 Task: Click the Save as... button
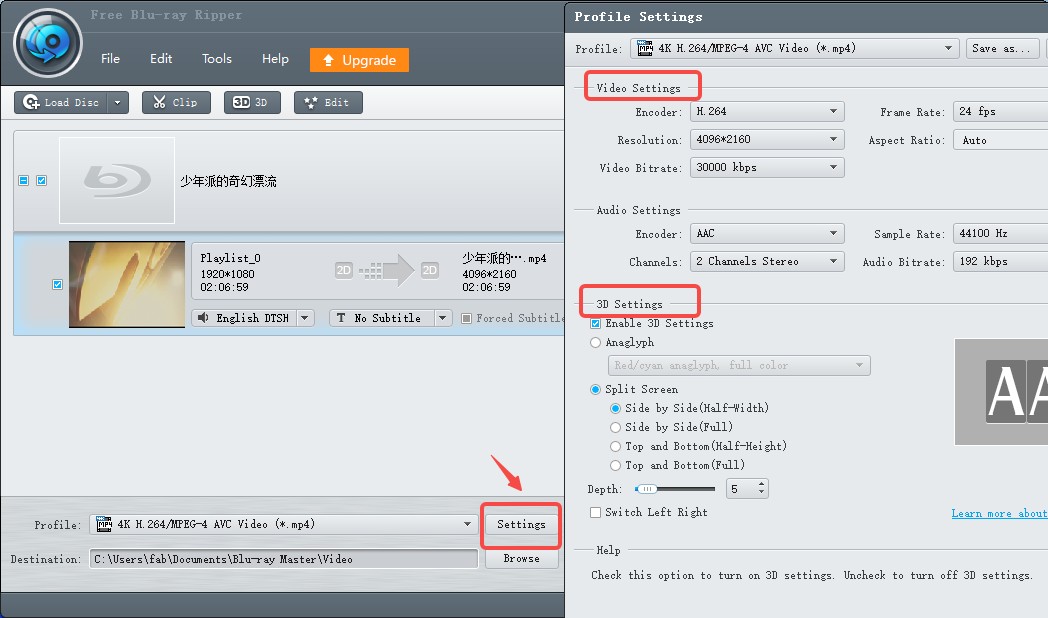(1001, 47)
